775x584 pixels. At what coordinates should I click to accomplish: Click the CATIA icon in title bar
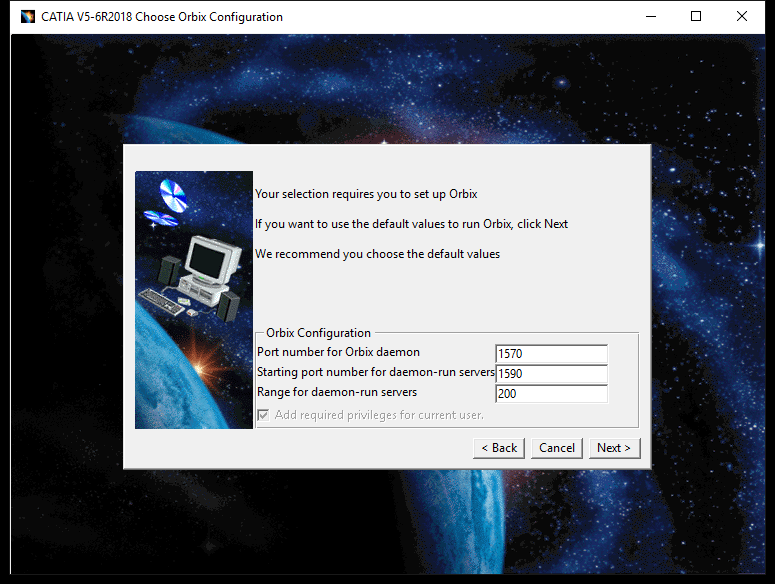tap(28, 17)
